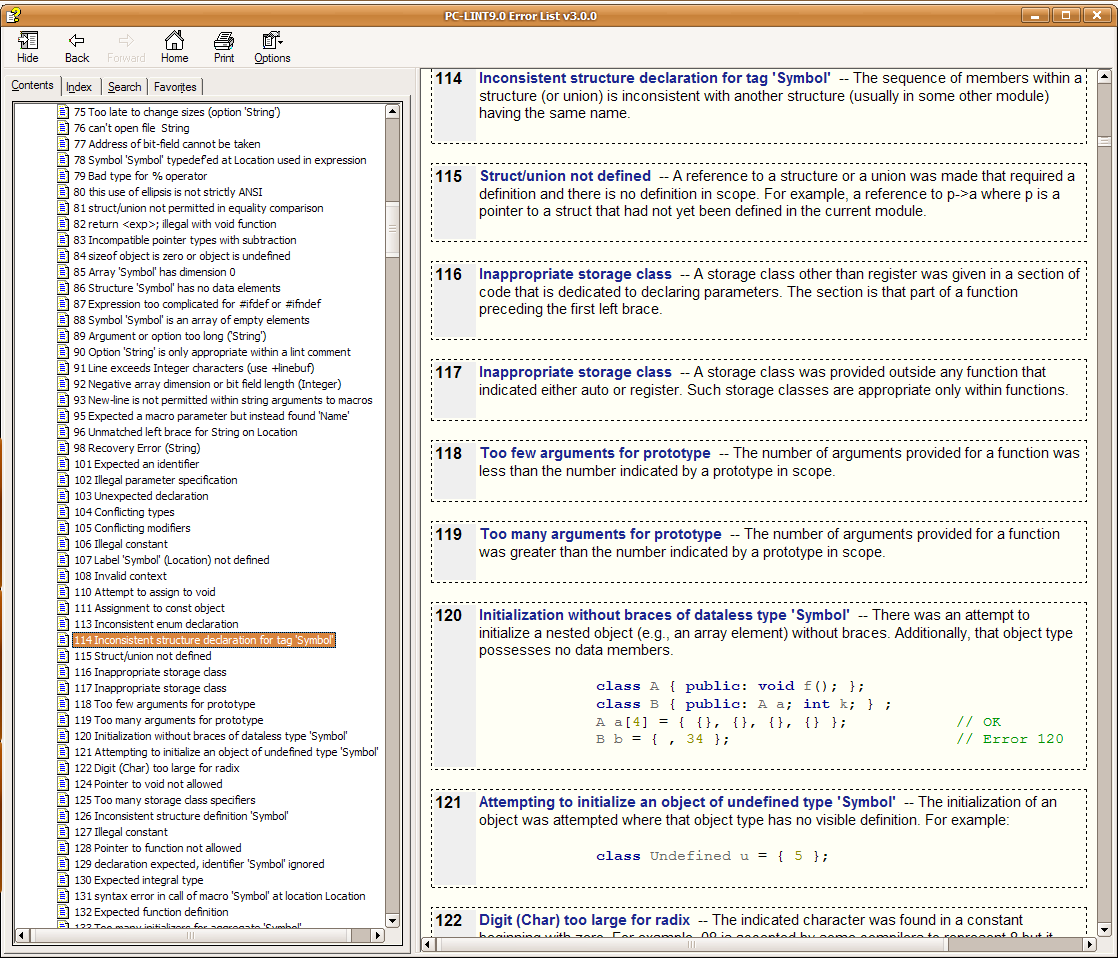The height and width of the screenshot is (958, 1118).
Task: Click contents tree scroll-down arrow
Action: click(392, 920)
